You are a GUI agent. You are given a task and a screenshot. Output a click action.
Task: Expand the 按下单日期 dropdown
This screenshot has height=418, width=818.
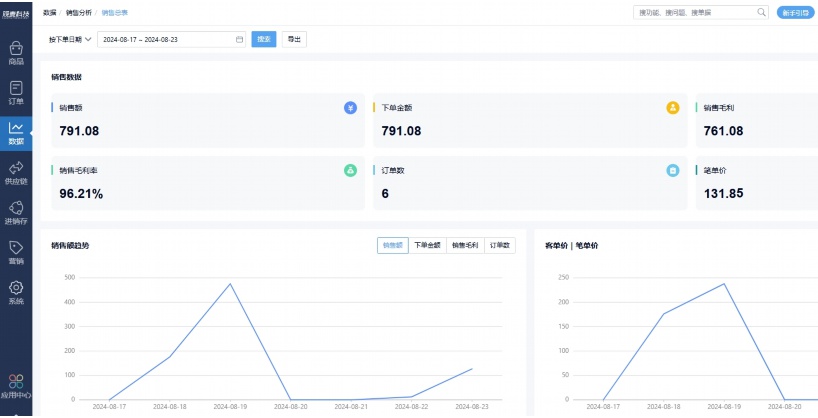pos(70,39)
